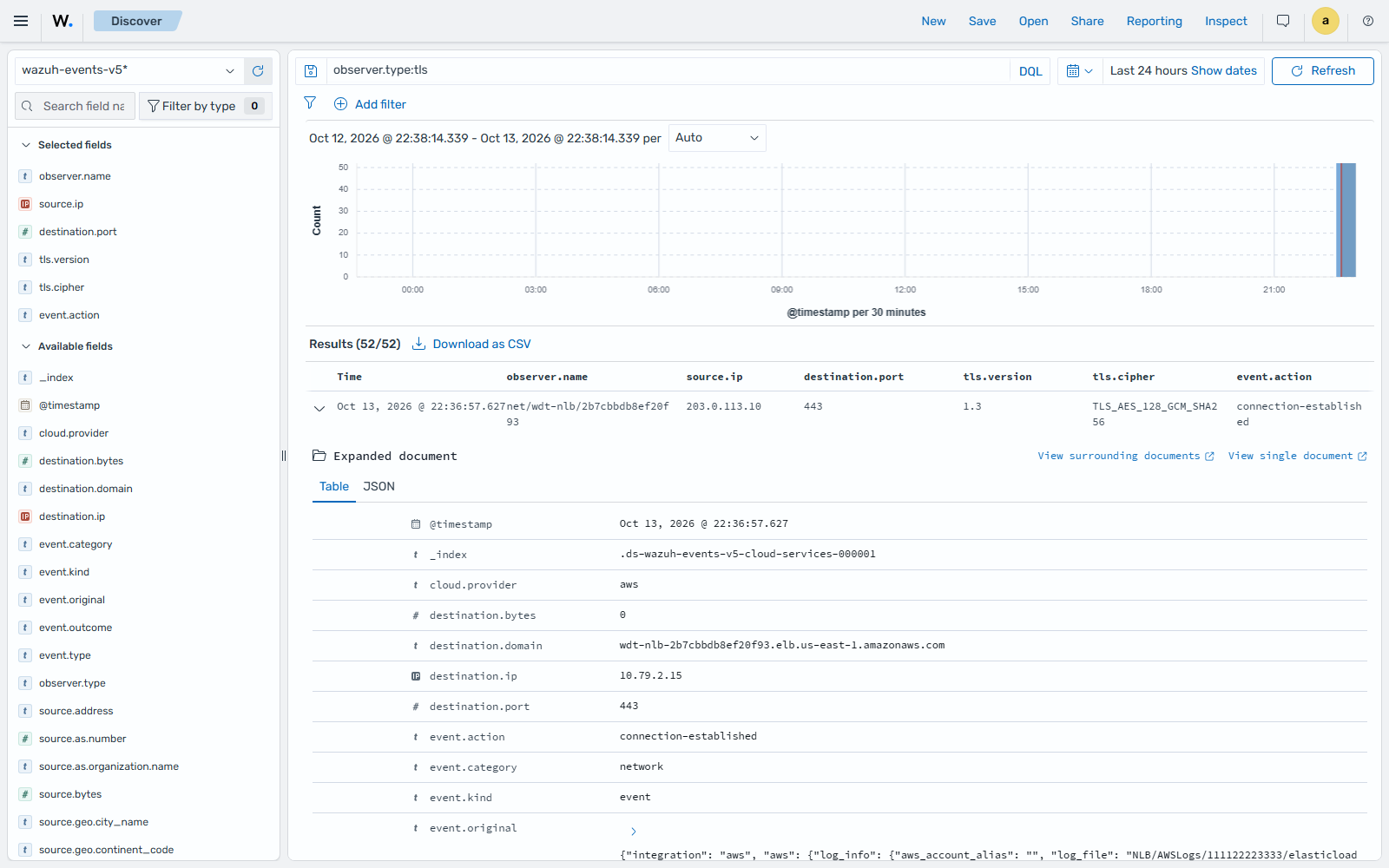Open the user avatar menu

click(x=1325, y=21)
